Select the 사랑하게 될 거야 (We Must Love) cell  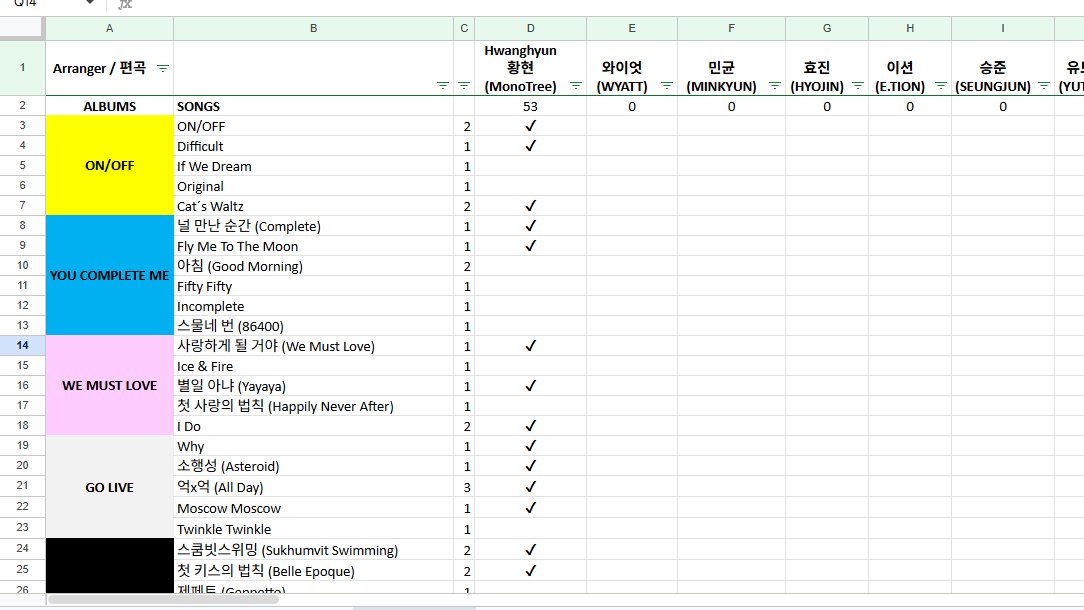tap(313, 346)
